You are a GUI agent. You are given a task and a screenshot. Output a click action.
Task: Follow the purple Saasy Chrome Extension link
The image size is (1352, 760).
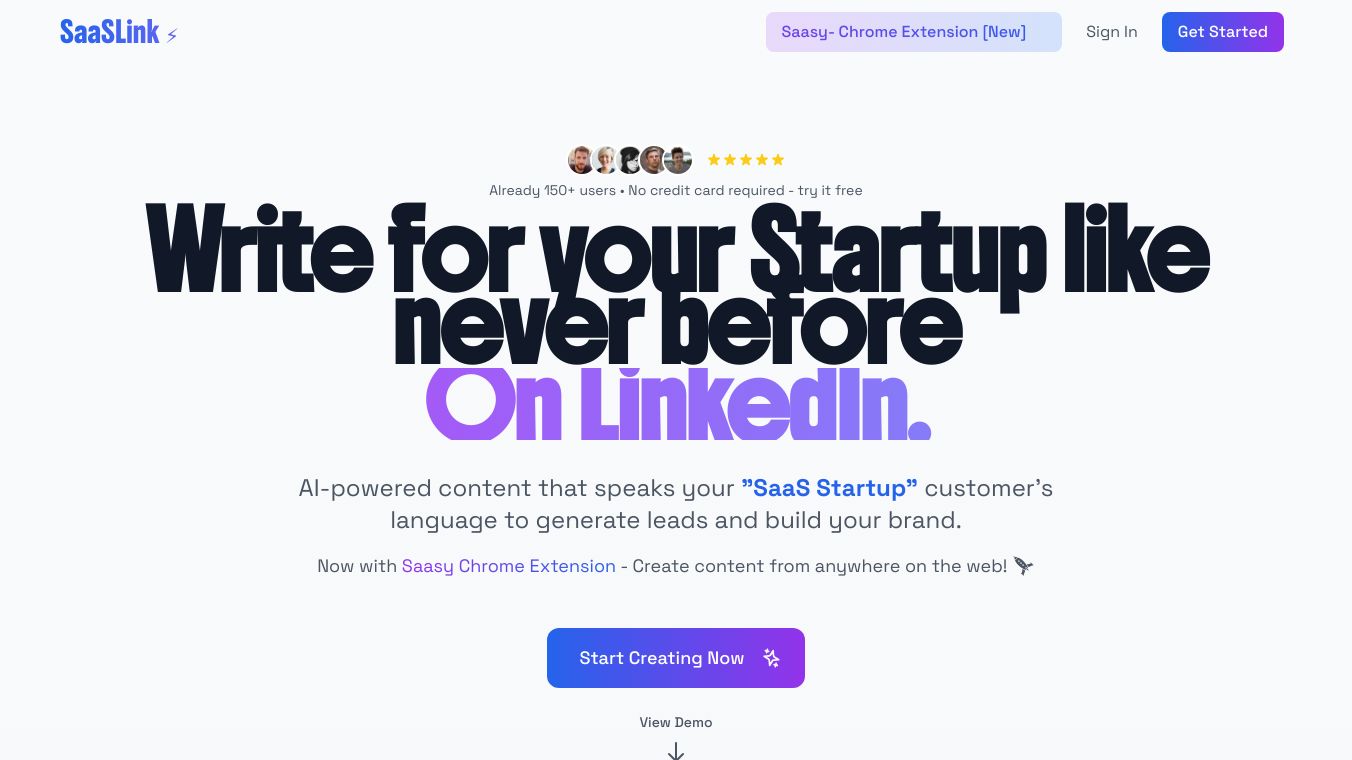[x=508, y=566]
